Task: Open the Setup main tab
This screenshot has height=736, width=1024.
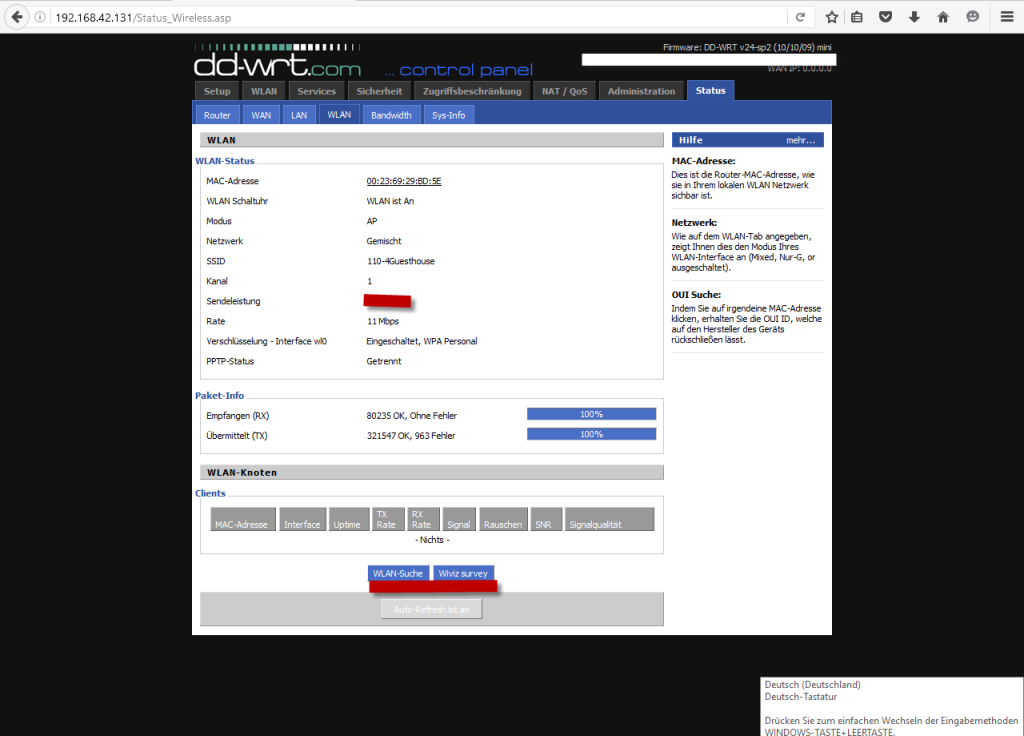Action: click(x=217, y=91)
